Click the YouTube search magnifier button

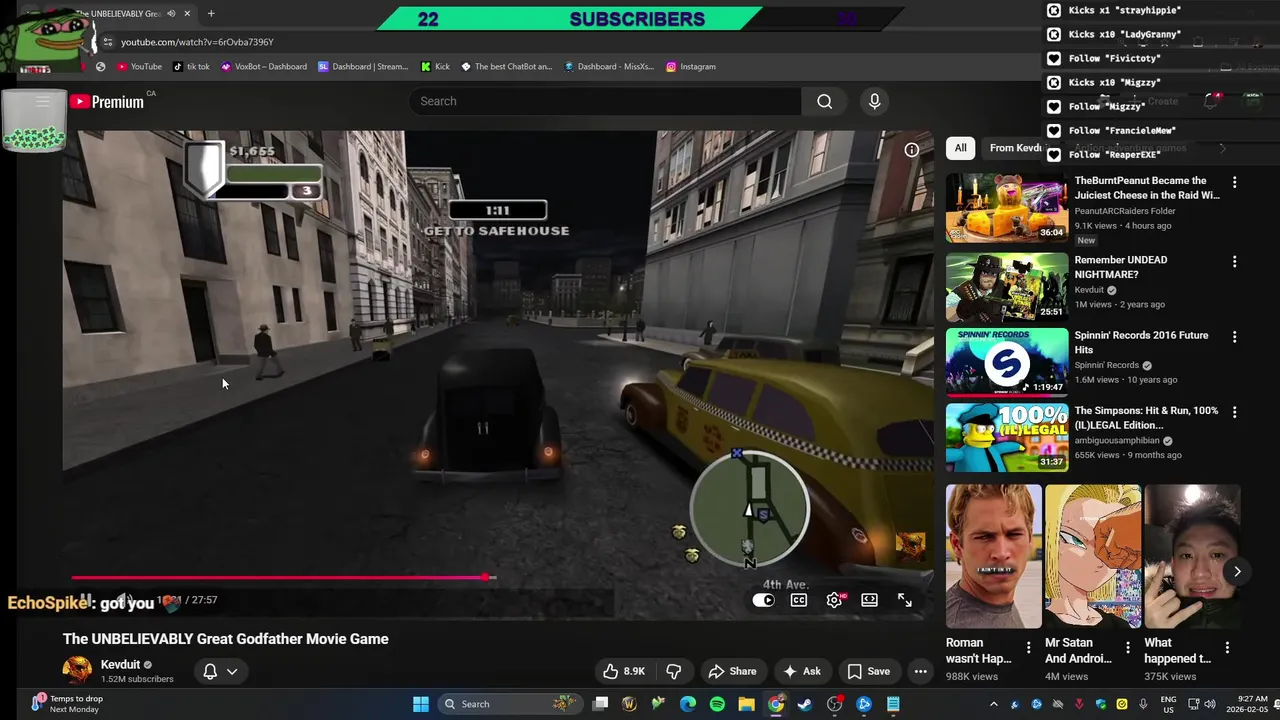(x=824, y=101)
